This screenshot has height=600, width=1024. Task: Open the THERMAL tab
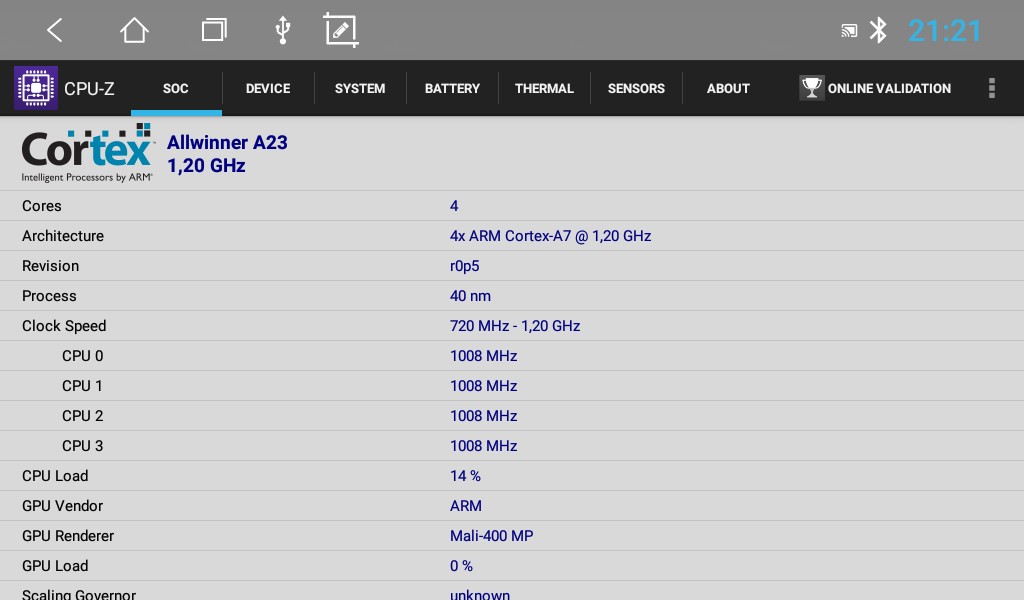[544, 88]
